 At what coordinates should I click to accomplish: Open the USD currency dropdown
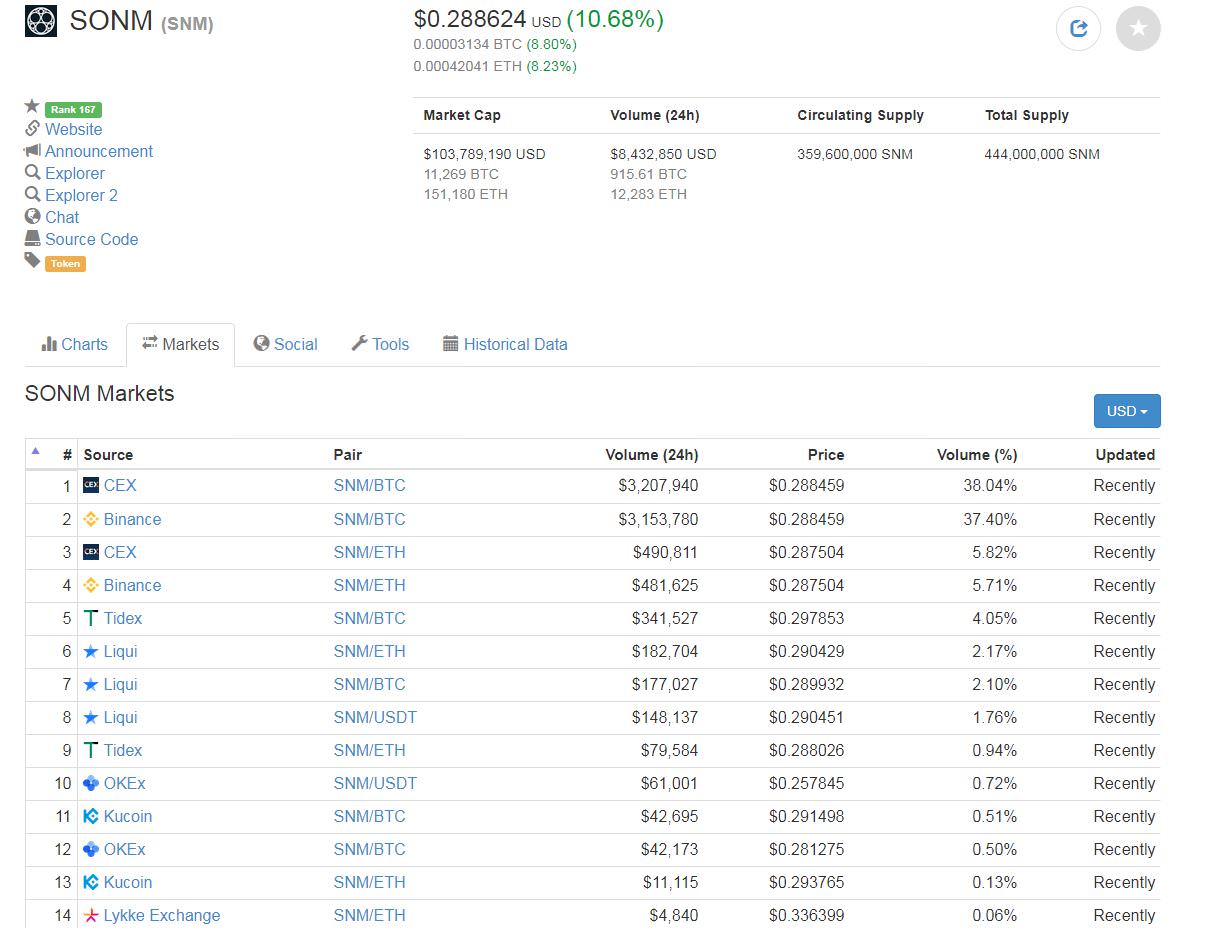click(1127, 411)
